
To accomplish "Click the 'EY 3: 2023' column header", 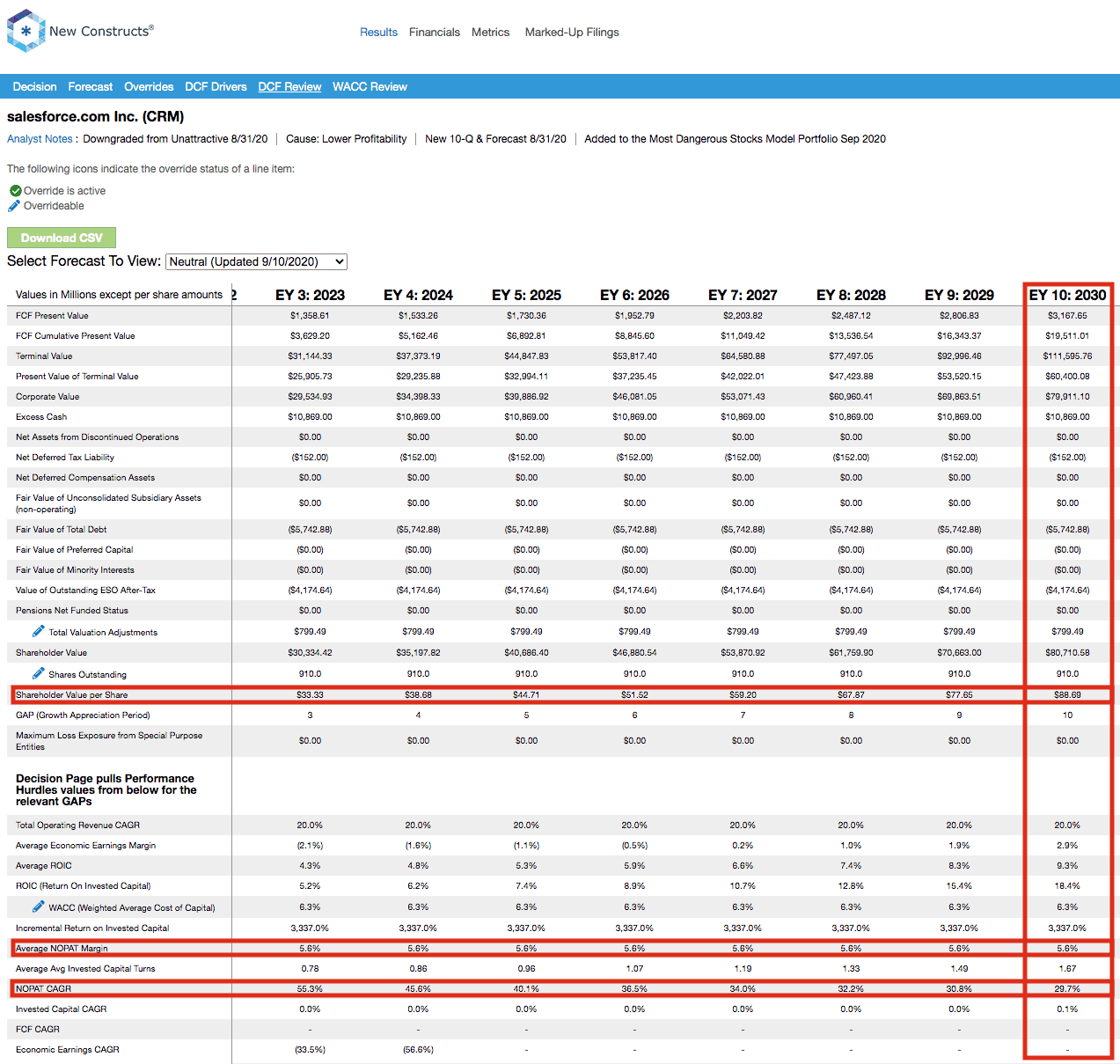I will (310, 295).
